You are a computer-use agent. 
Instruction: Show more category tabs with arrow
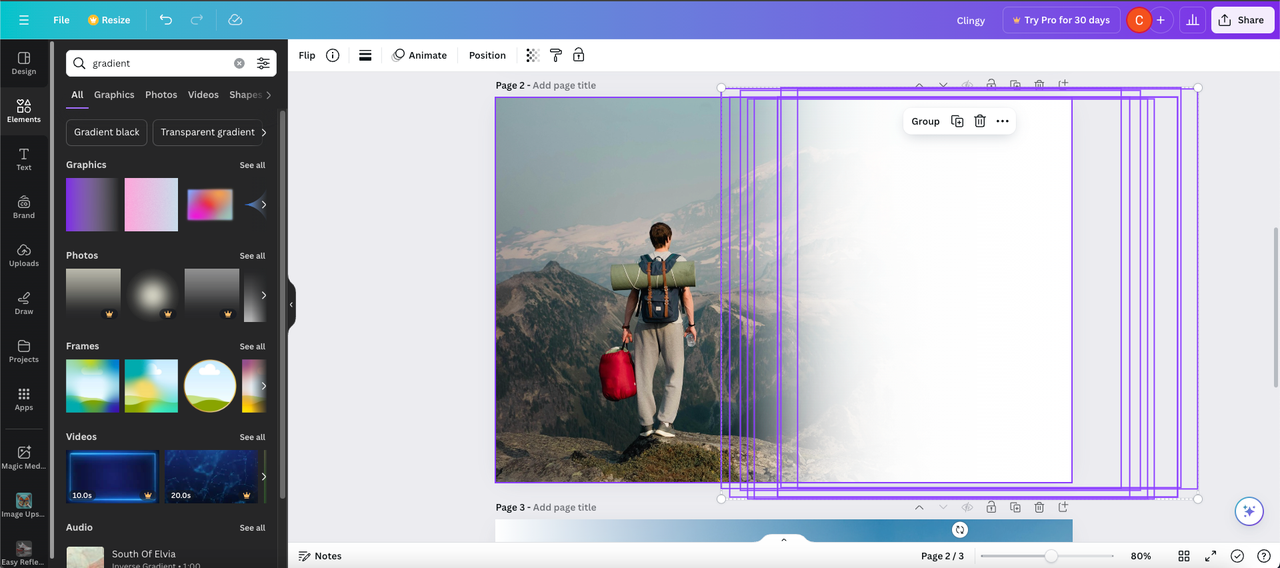268,95
